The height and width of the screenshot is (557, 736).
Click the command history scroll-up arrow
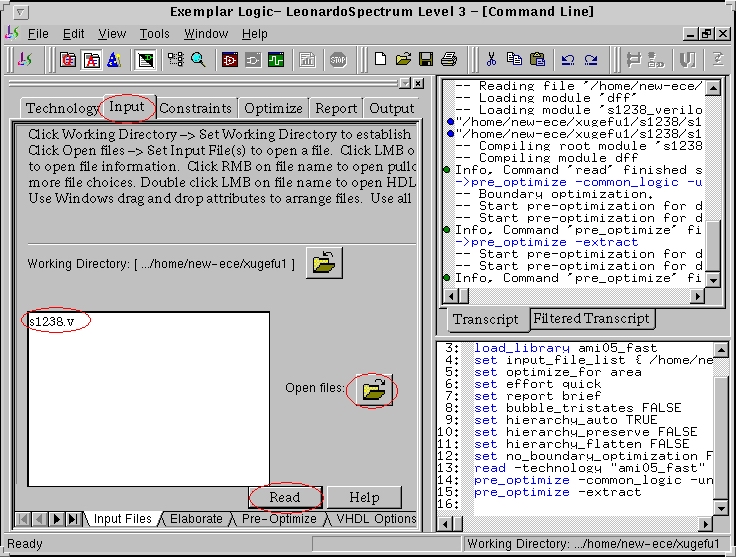pyautogui.click(x=721, y=349)
